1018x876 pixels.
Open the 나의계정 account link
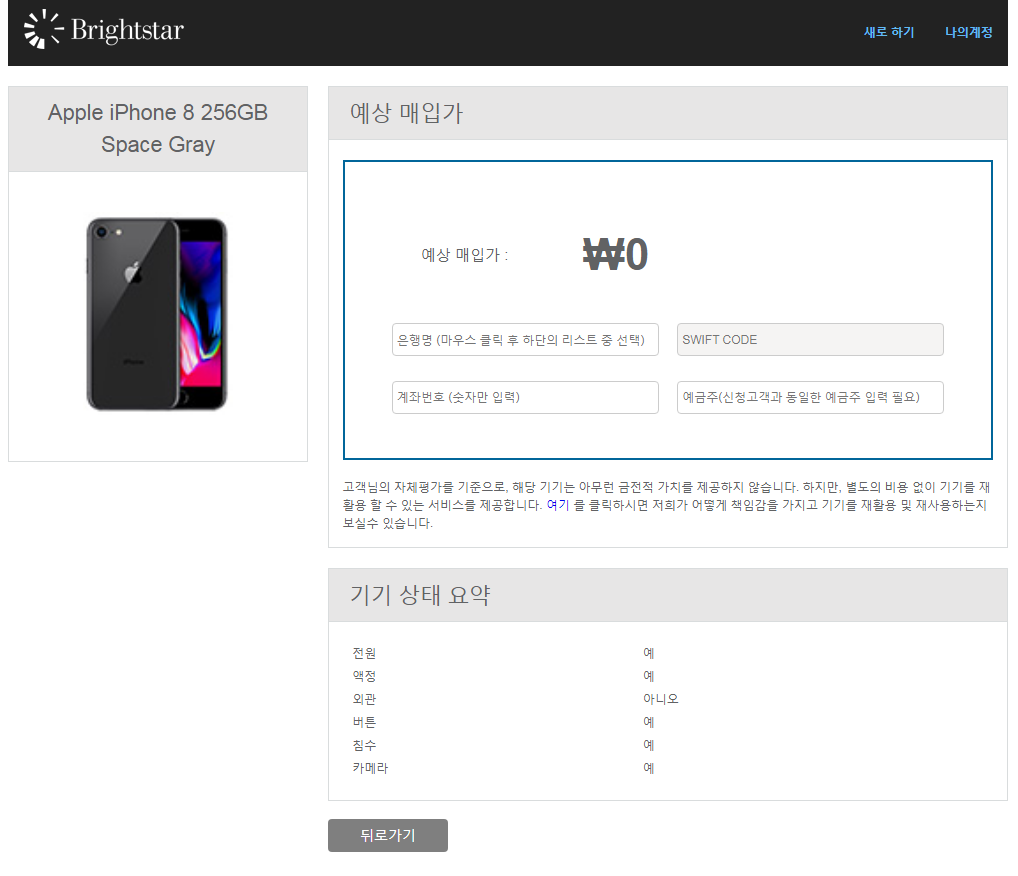tap(969, 32)
